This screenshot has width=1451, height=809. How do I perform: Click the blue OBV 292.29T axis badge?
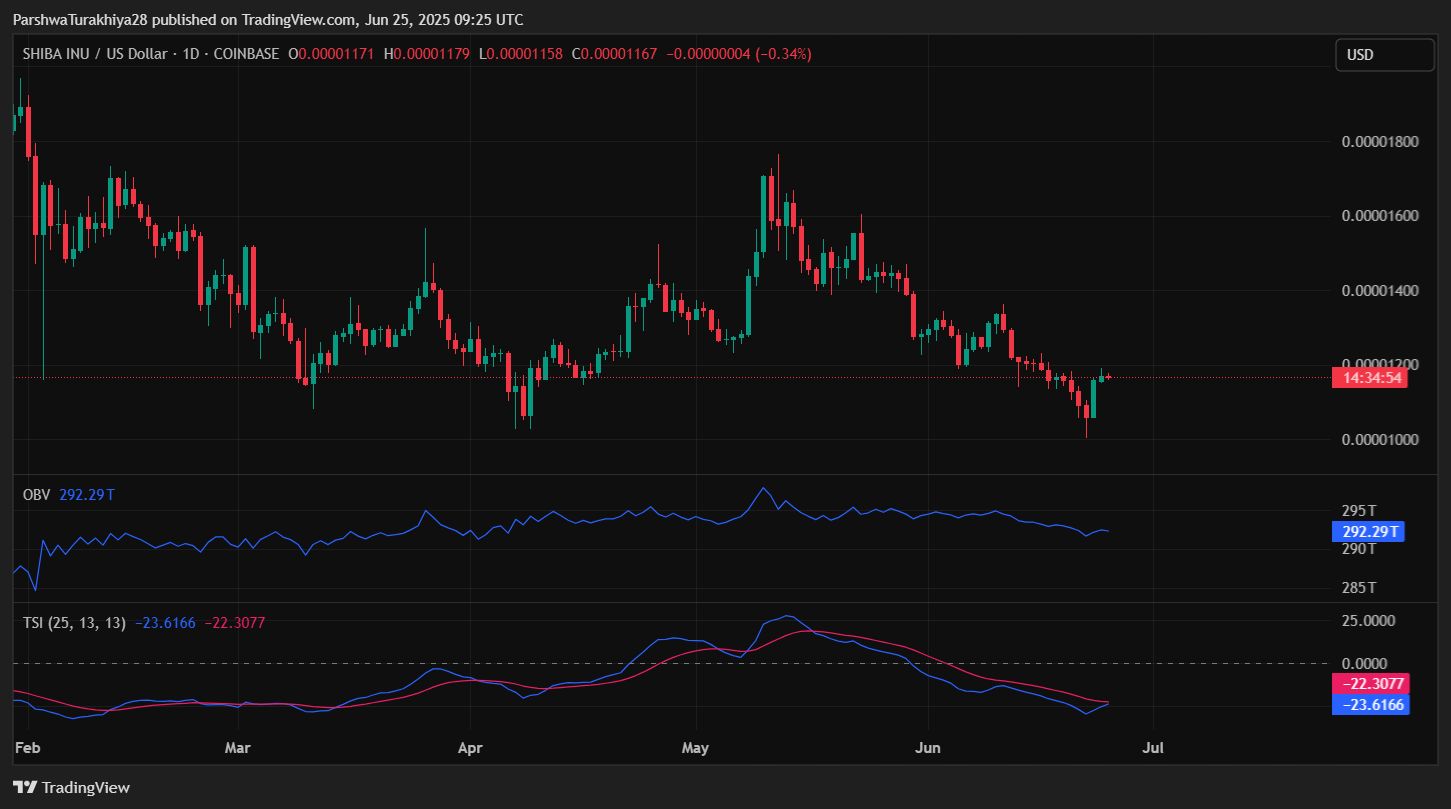[x=1368, y=532]
